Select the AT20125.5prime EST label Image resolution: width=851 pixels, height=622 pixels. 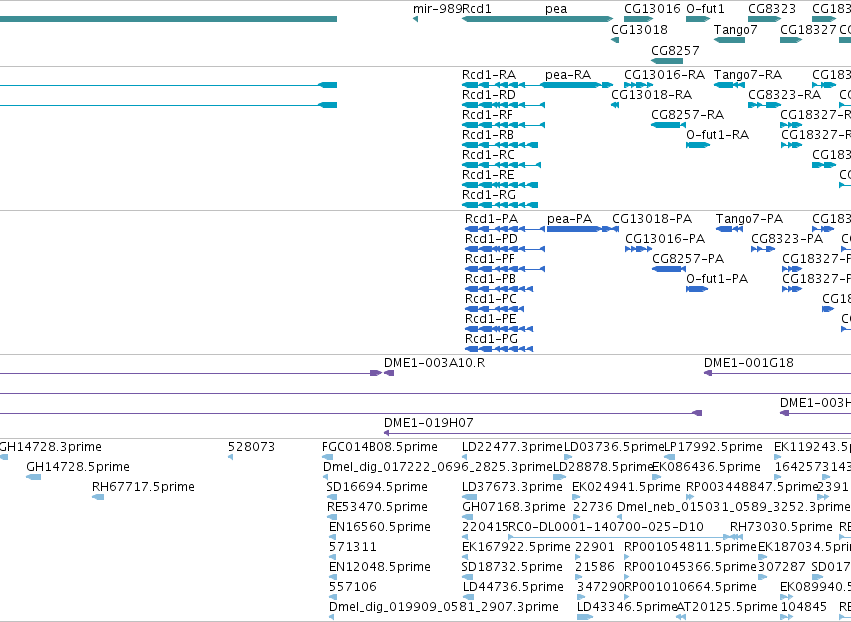(x=727, y=607)
